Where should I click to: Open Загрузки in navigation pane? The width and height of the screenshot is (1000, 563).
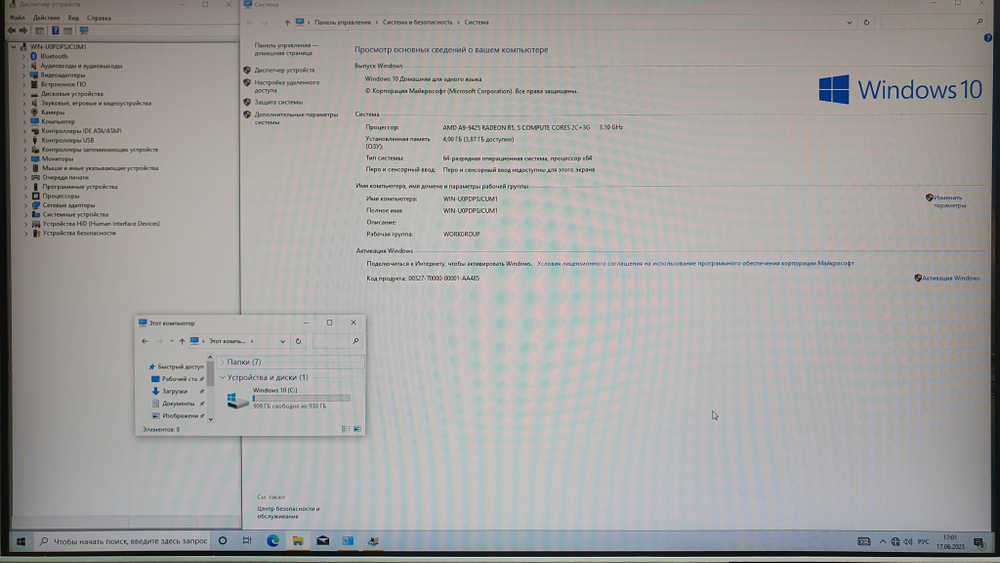(x=174, y=391)
